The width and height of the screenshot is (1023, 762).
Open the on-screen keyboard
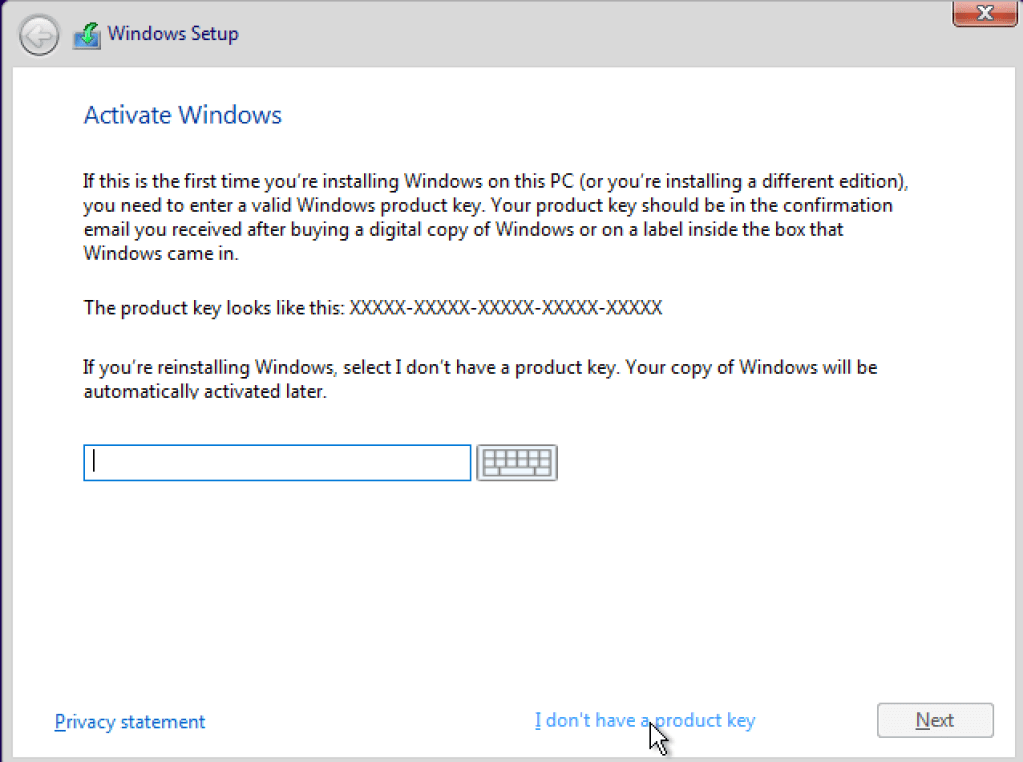pyautogui.click(x=516, y=463)
